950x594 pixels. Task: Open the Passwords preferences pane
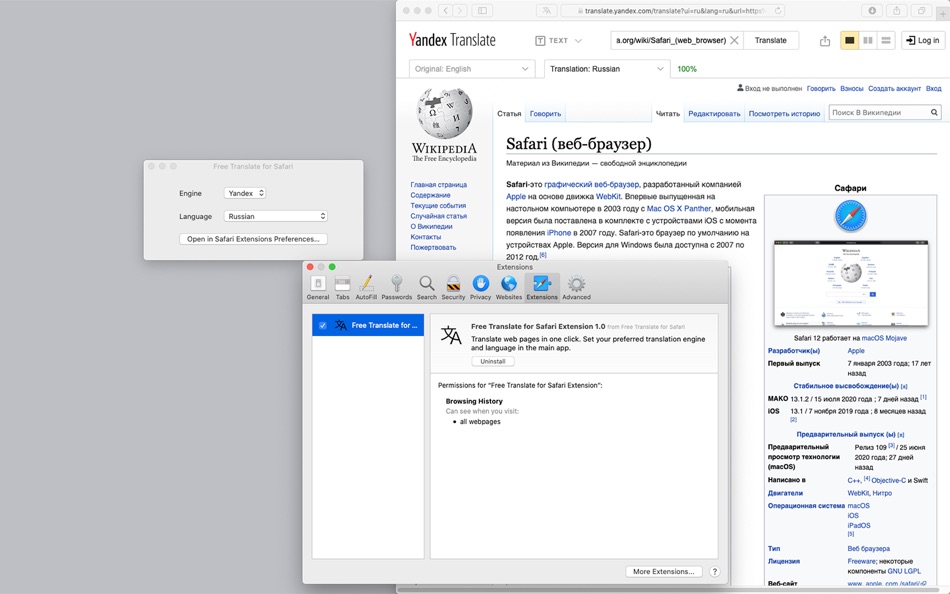pos(396,287)
